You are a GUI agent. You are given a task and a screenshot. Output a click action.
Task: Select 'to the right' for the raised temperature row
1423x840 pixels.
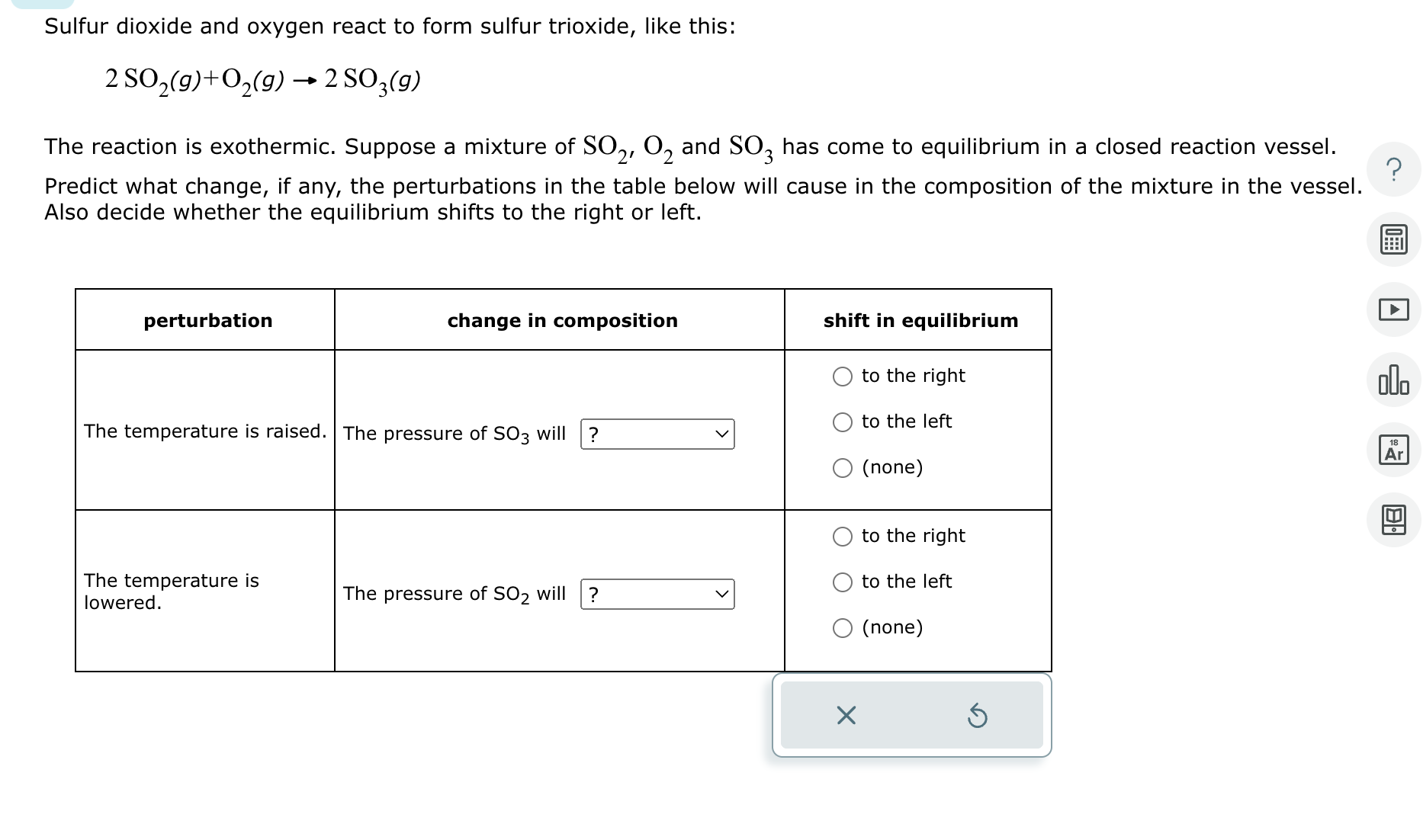pos(843,376)
